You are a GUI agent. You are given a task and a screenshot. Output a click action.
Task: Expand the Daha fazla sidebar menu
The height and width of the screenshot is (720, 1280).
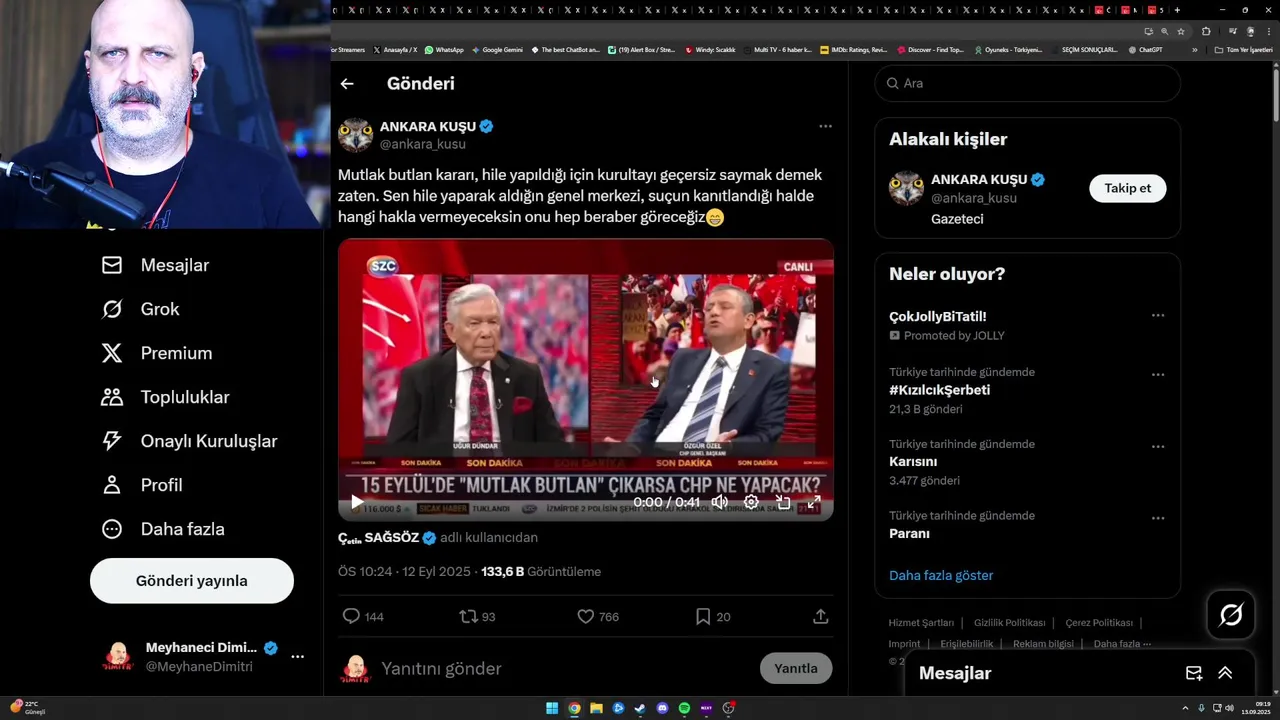(163, 529)
